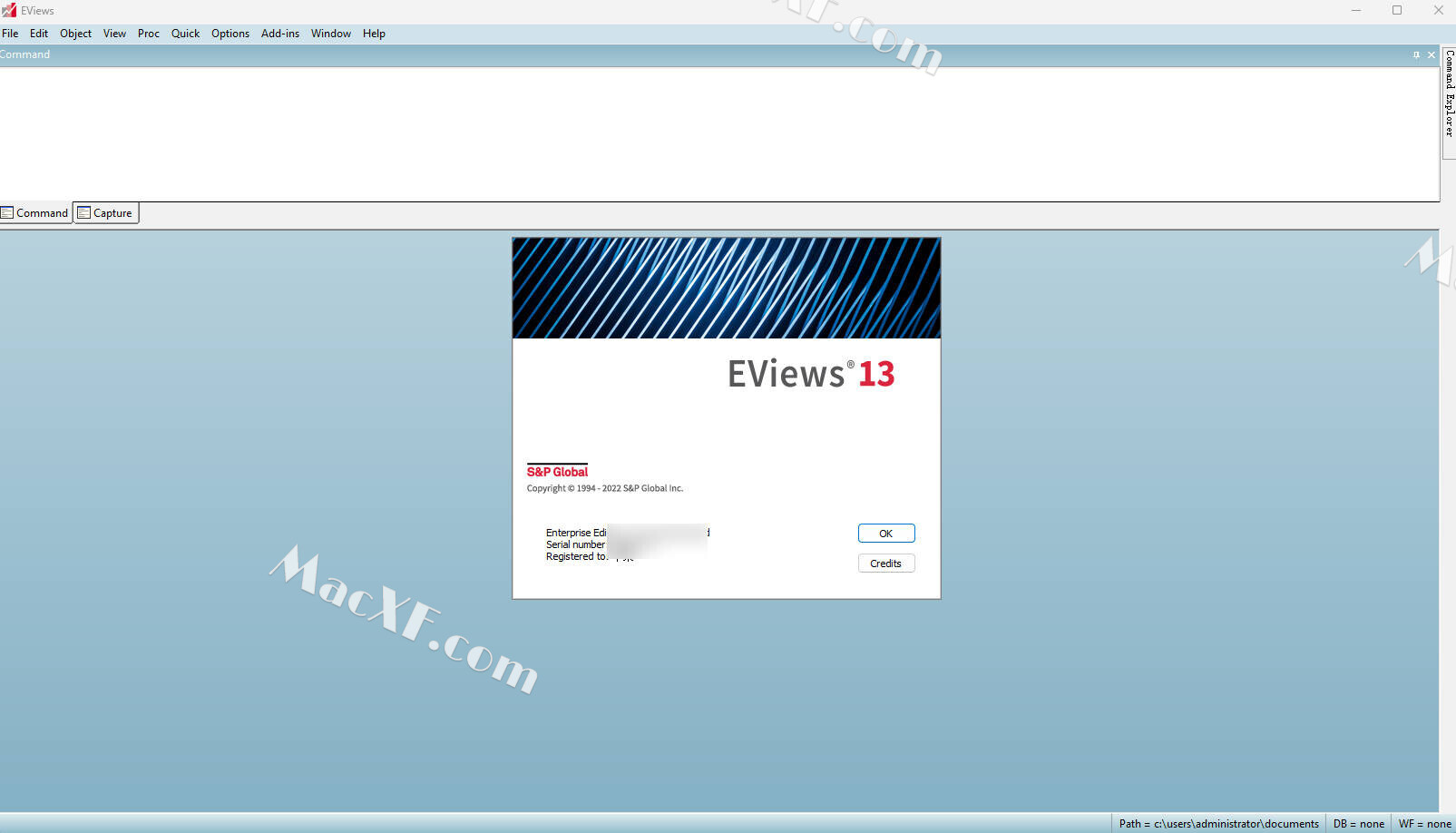
Task: Click inside the Command input area
Action: click(x=717, y=133)
